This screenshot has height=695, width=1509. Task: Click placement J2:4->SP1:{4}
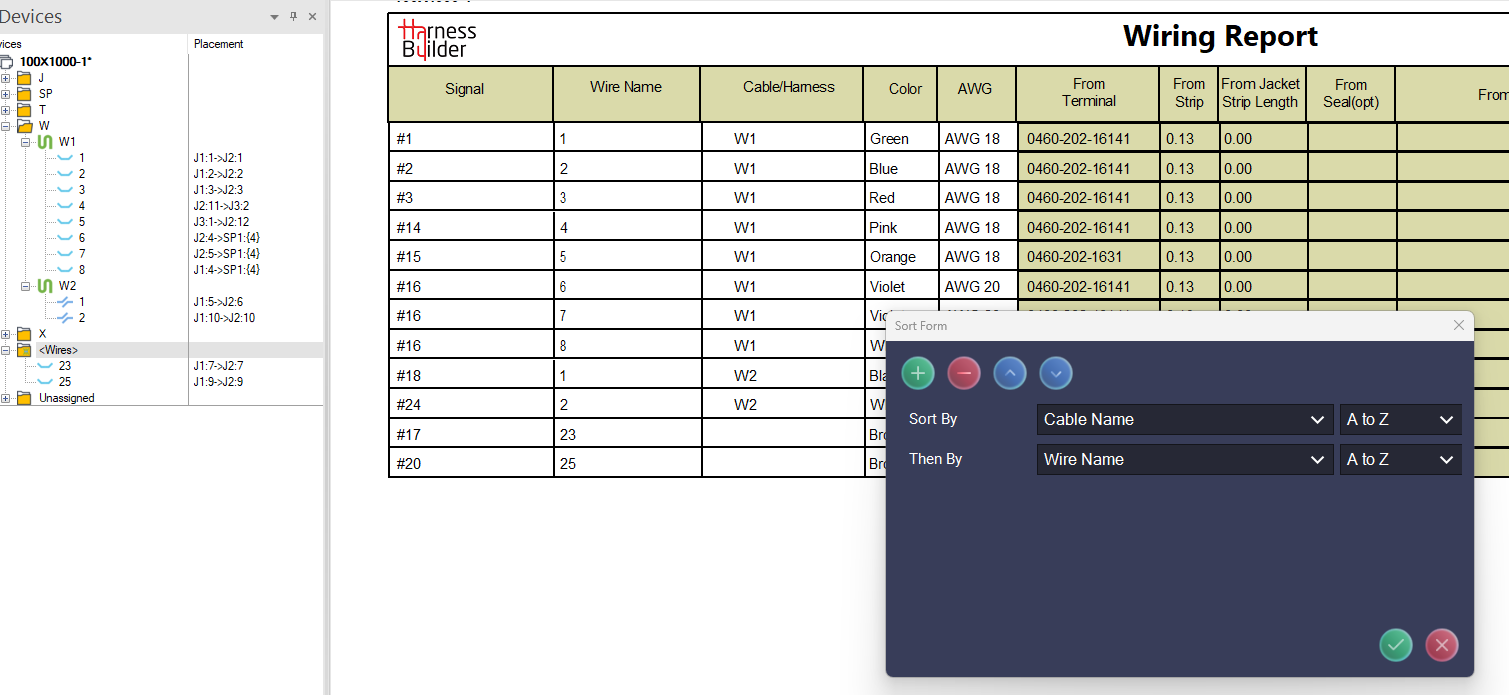(227, 238)
